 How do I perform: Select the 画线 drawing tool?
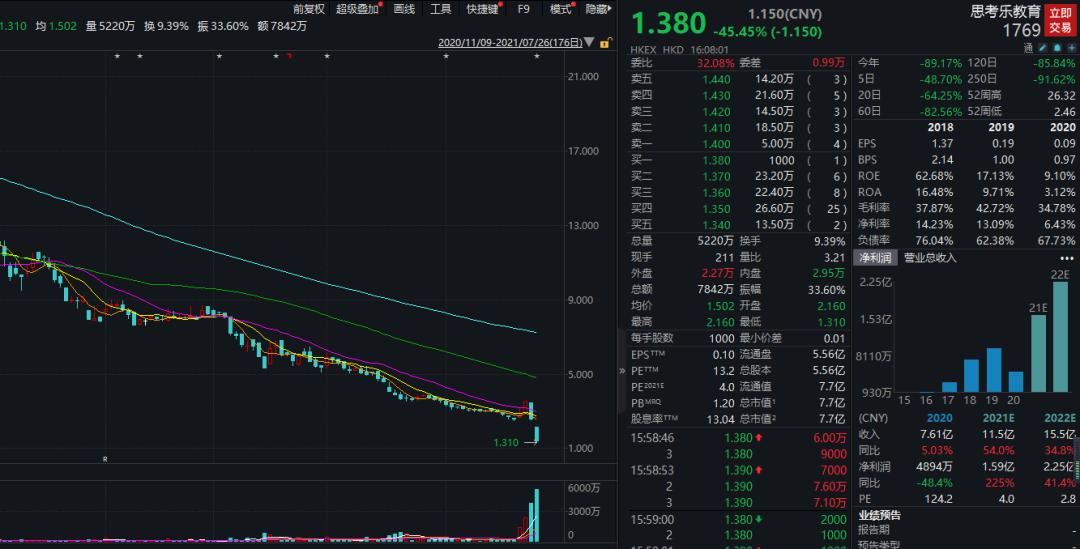click(404, 9)
